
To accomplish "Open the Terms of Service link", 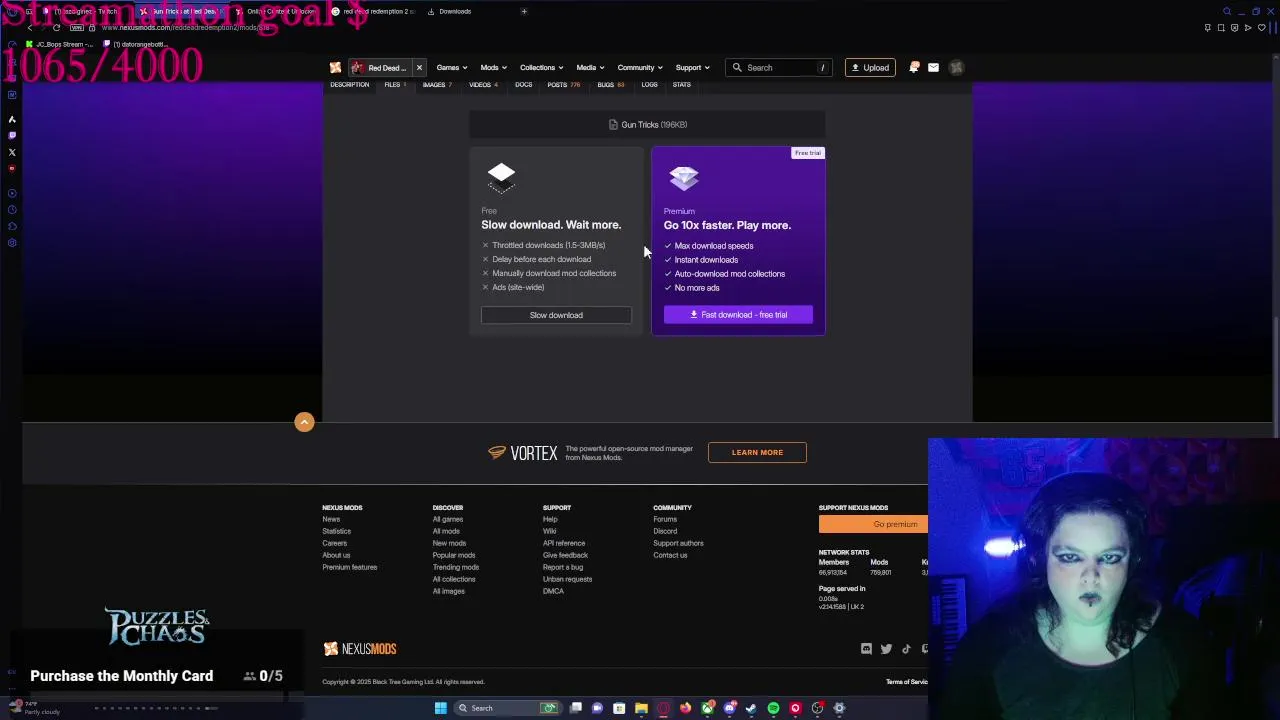I will point(907,682).
